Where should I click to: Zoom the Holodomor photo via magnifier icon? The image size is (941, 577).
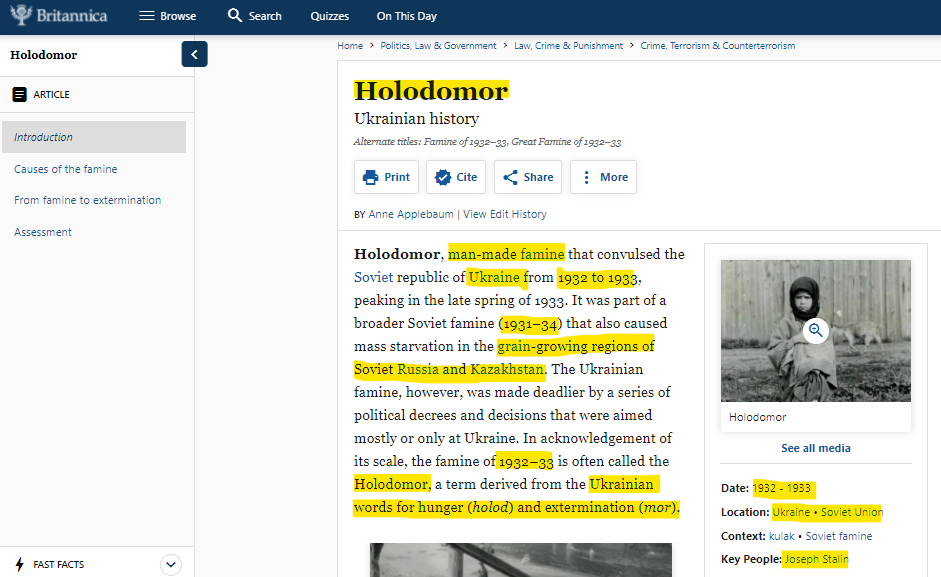816,330
